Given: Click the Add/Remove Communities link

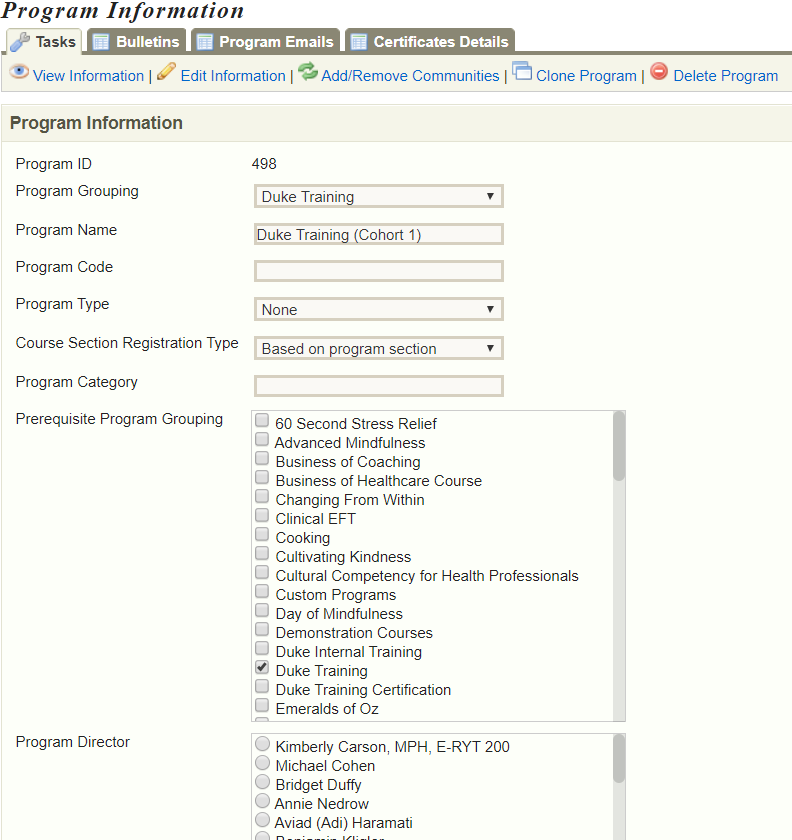Looking at the screenshot, I should (410, 76).
